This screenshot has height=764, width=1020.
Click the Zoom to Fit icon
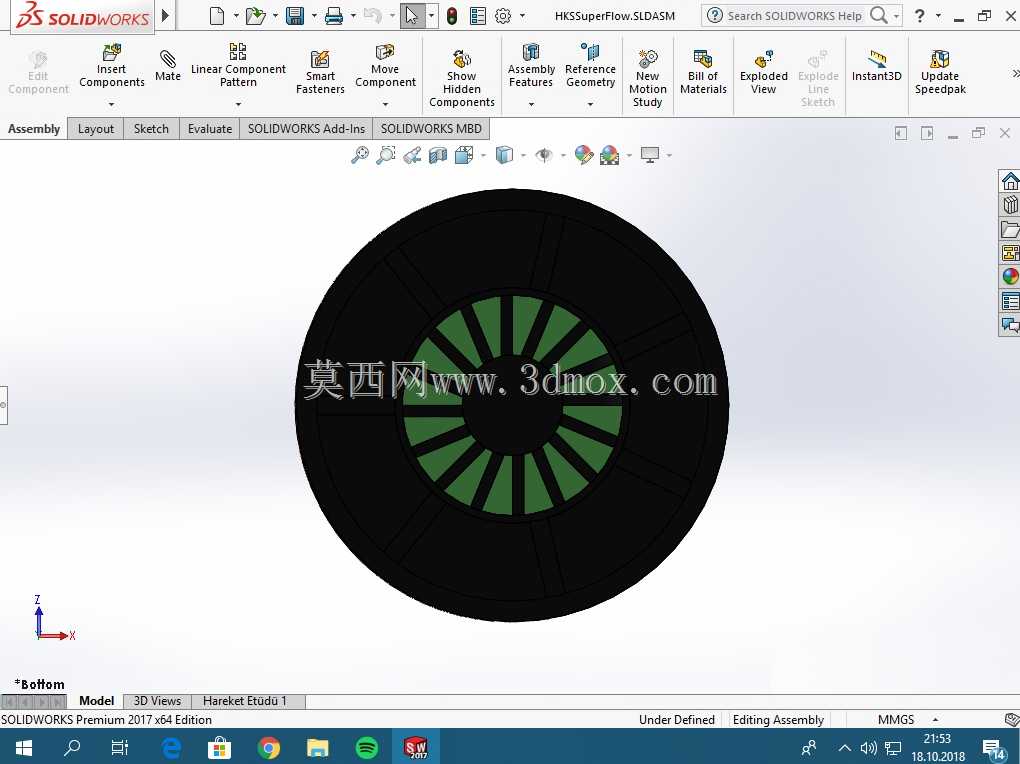pyautogui.click(x=360, y=155)
